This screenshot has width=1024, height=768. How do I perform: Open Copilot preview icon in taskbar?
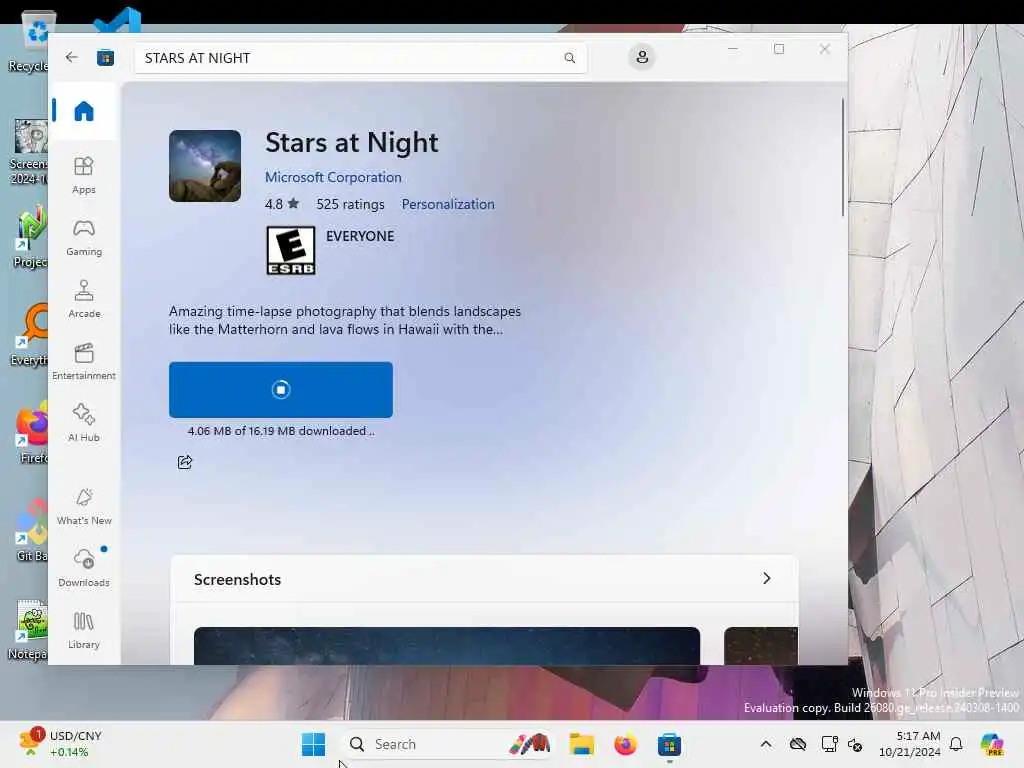click(x=992, y=744)
